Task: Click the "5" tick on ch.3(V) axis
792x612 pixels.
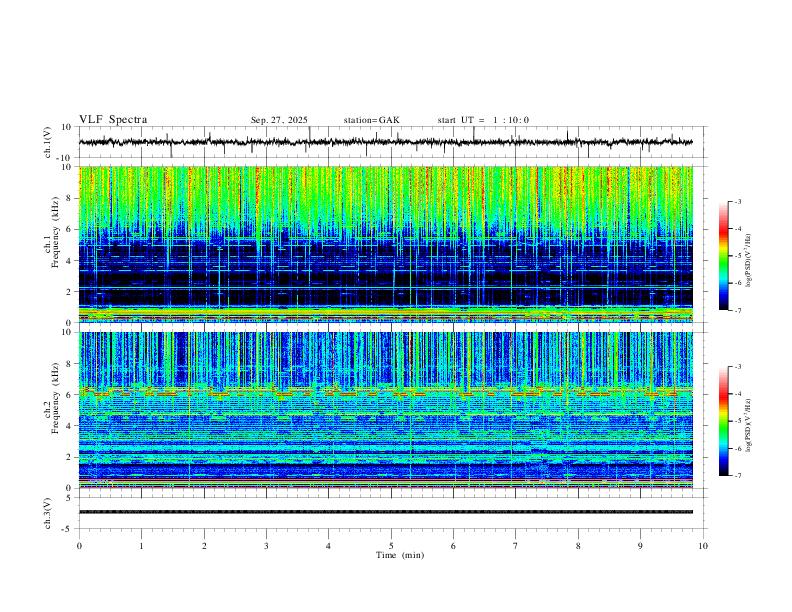Action: coord(69,498)
